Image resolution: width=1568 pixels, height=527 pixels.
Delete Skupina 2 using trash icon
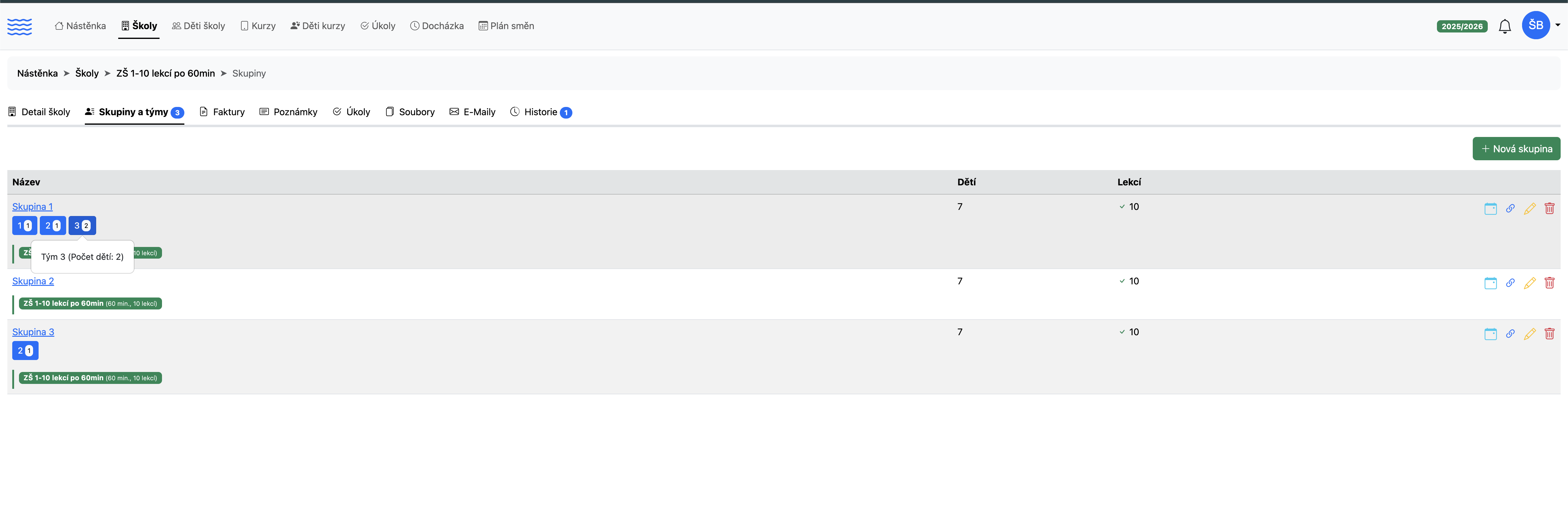tap(1549, 283)
